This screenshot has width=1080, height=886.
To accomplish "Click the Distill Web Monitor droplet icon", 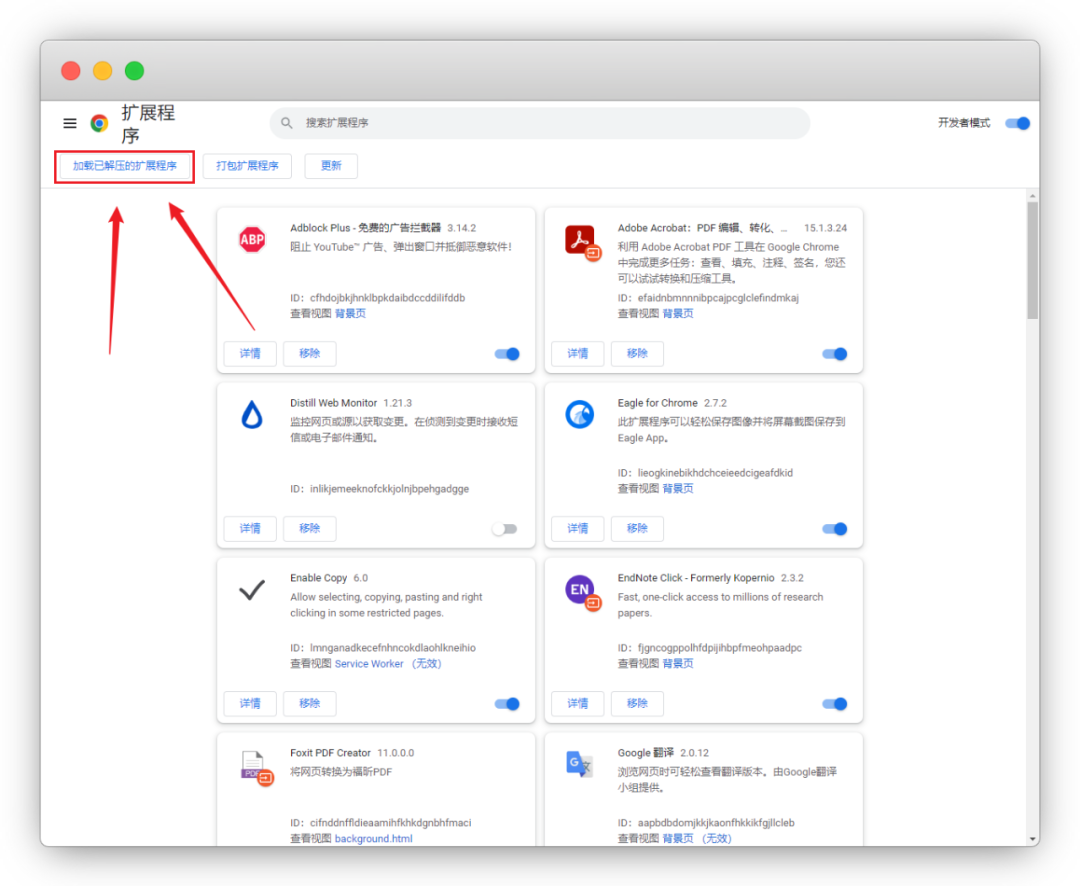I will [x=252, y=415].
